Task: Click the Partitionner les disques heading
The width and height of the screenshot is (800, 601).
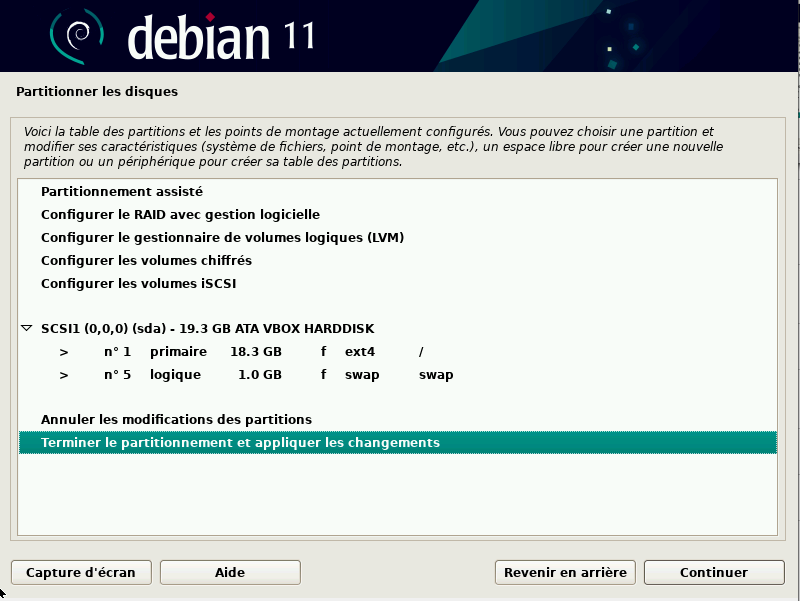Action: pos(97,91)
